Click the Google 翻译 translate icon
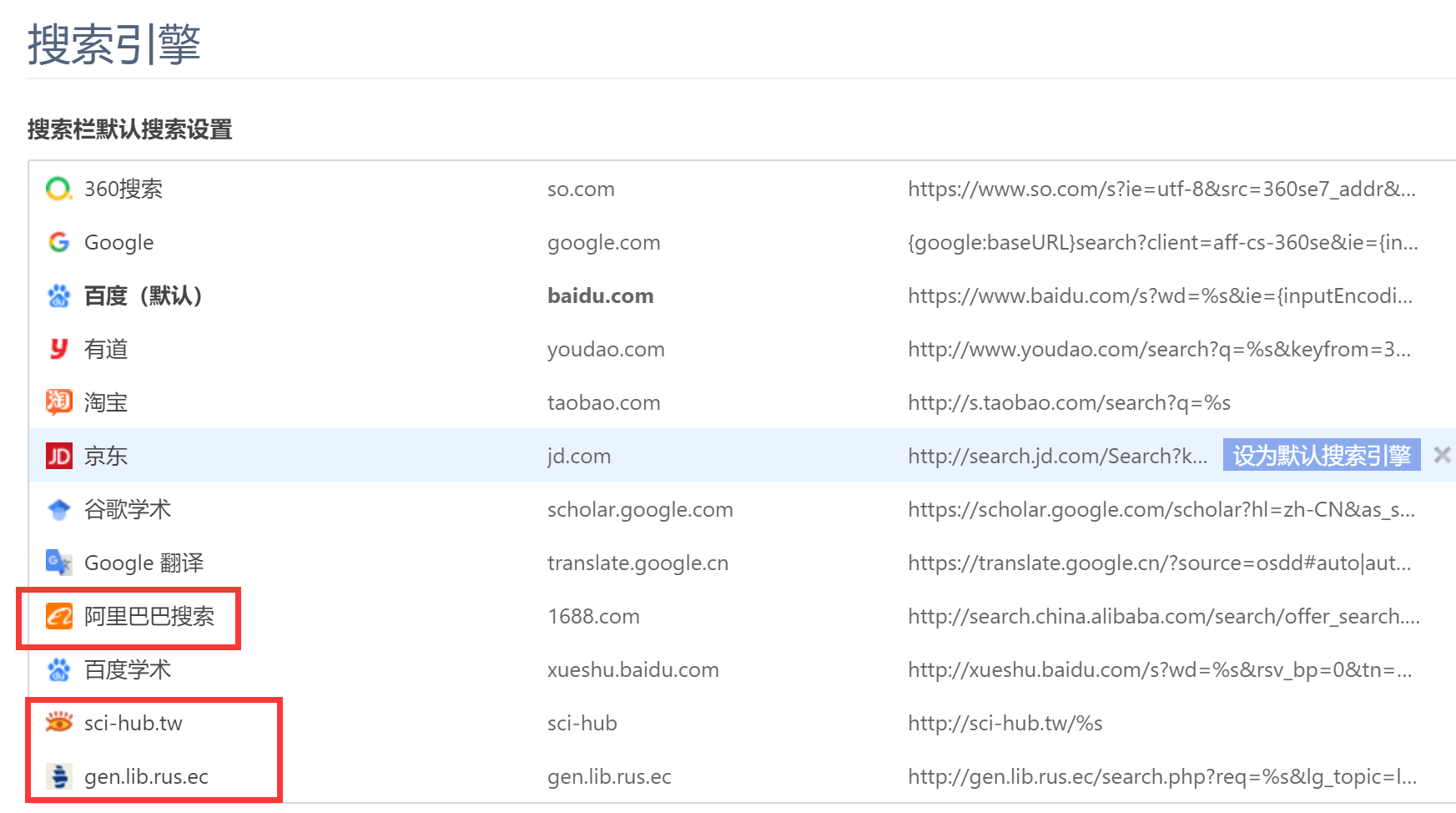This screenshot has height=813, width=1456. 58,563
